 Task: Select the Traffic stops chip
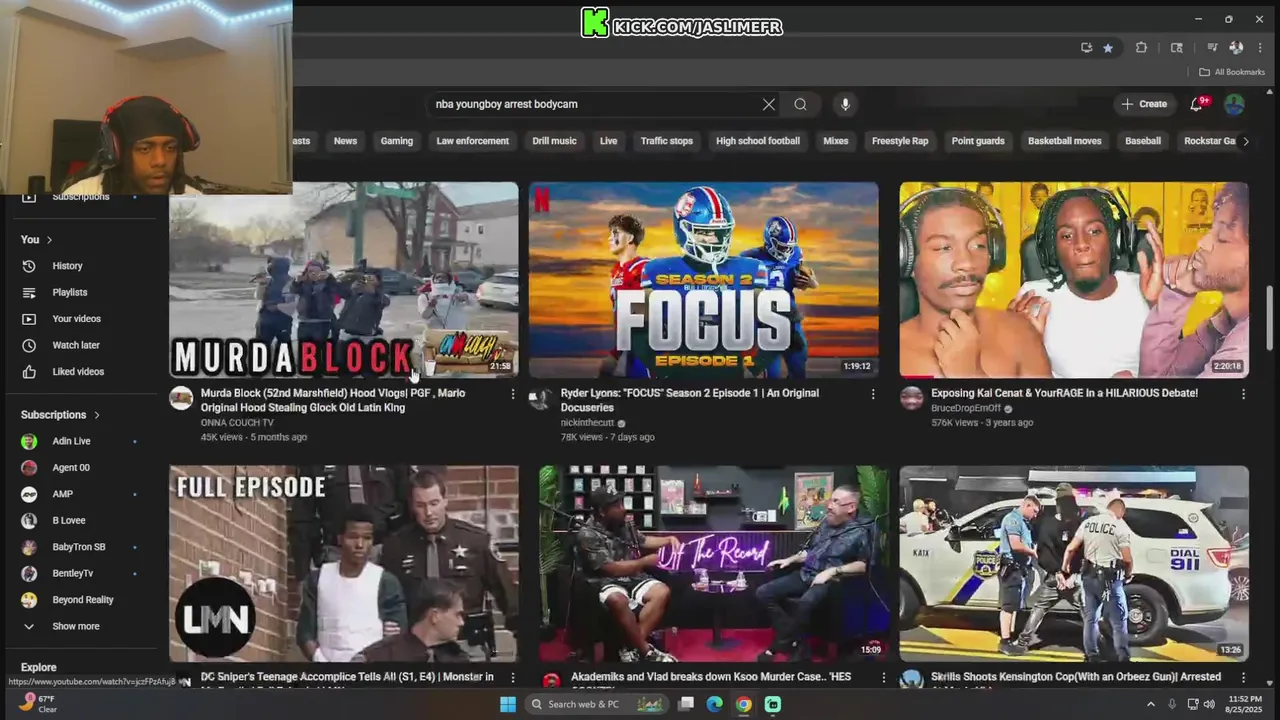coord(666,141)
